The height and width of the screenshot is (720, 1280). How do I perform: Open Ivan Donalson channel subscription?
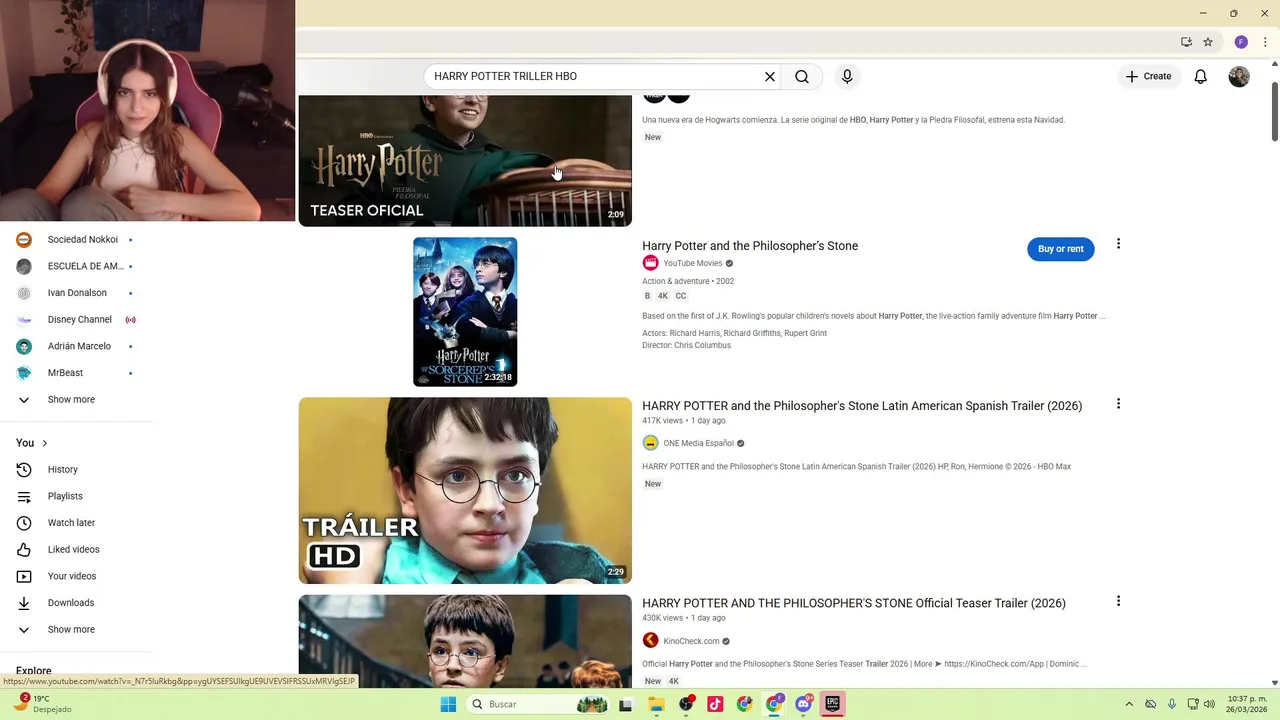click(x=77, y=293)
